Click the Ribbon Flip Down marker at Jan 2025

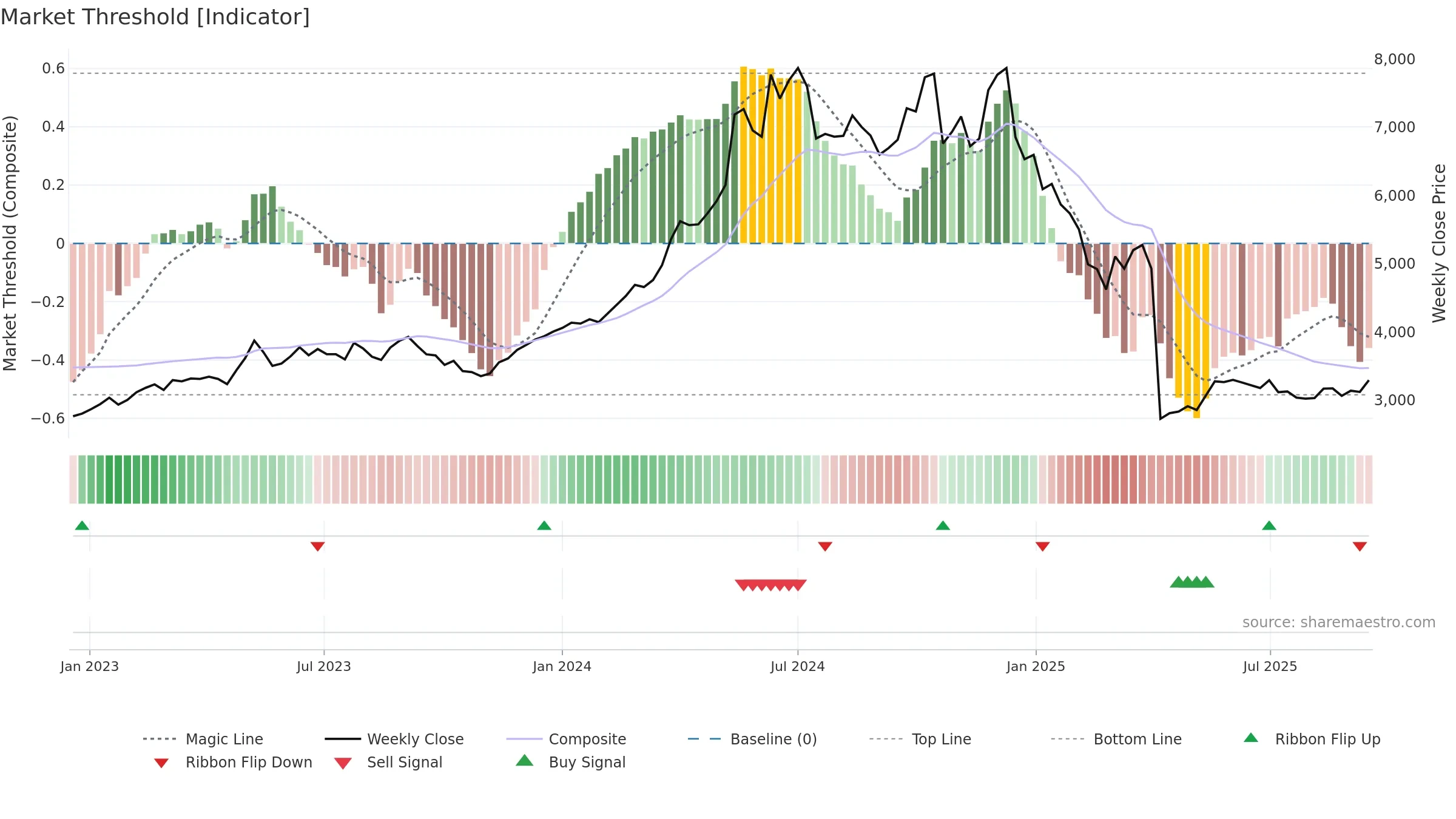click(x=1043, y=547)
